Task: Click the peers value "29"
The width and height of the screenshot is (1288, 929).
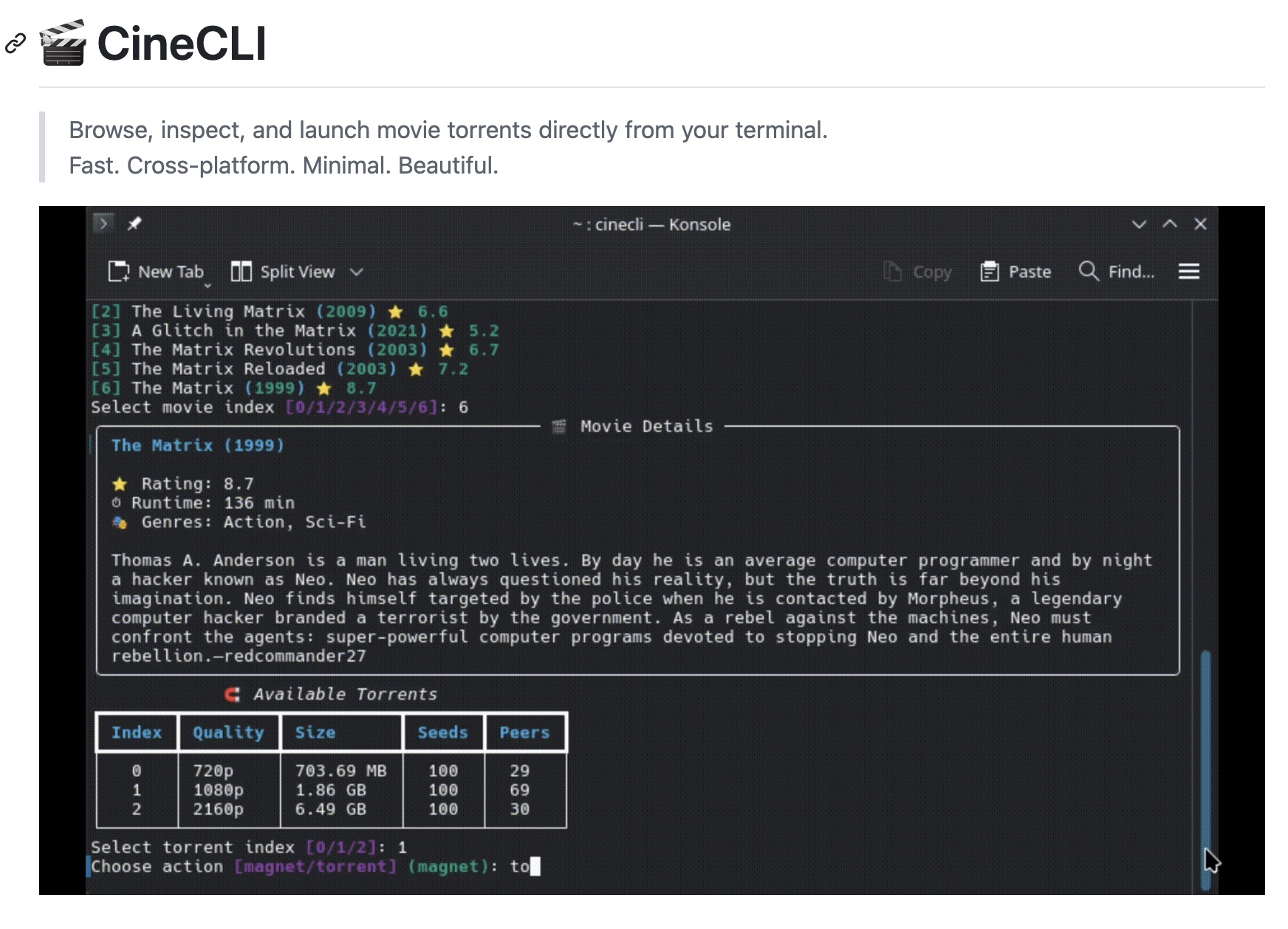Action: pos(520,771)
